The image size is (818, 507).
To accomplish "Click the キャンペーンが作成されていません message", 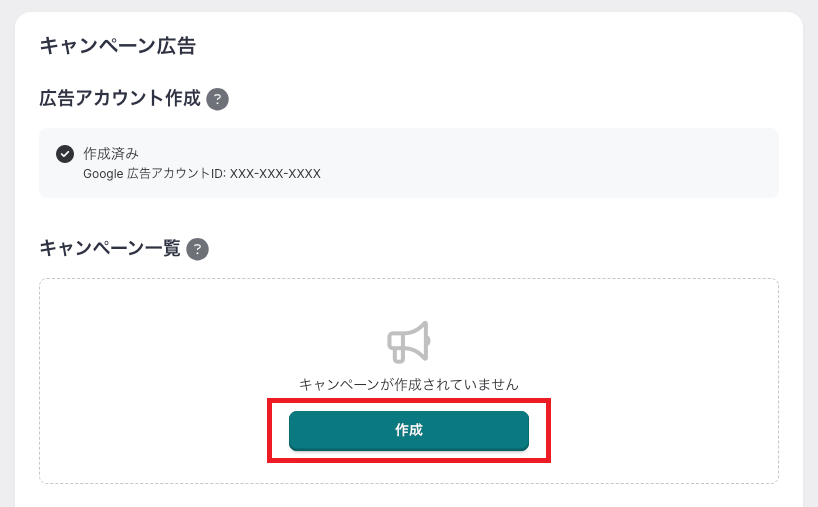I will [408, 384].
